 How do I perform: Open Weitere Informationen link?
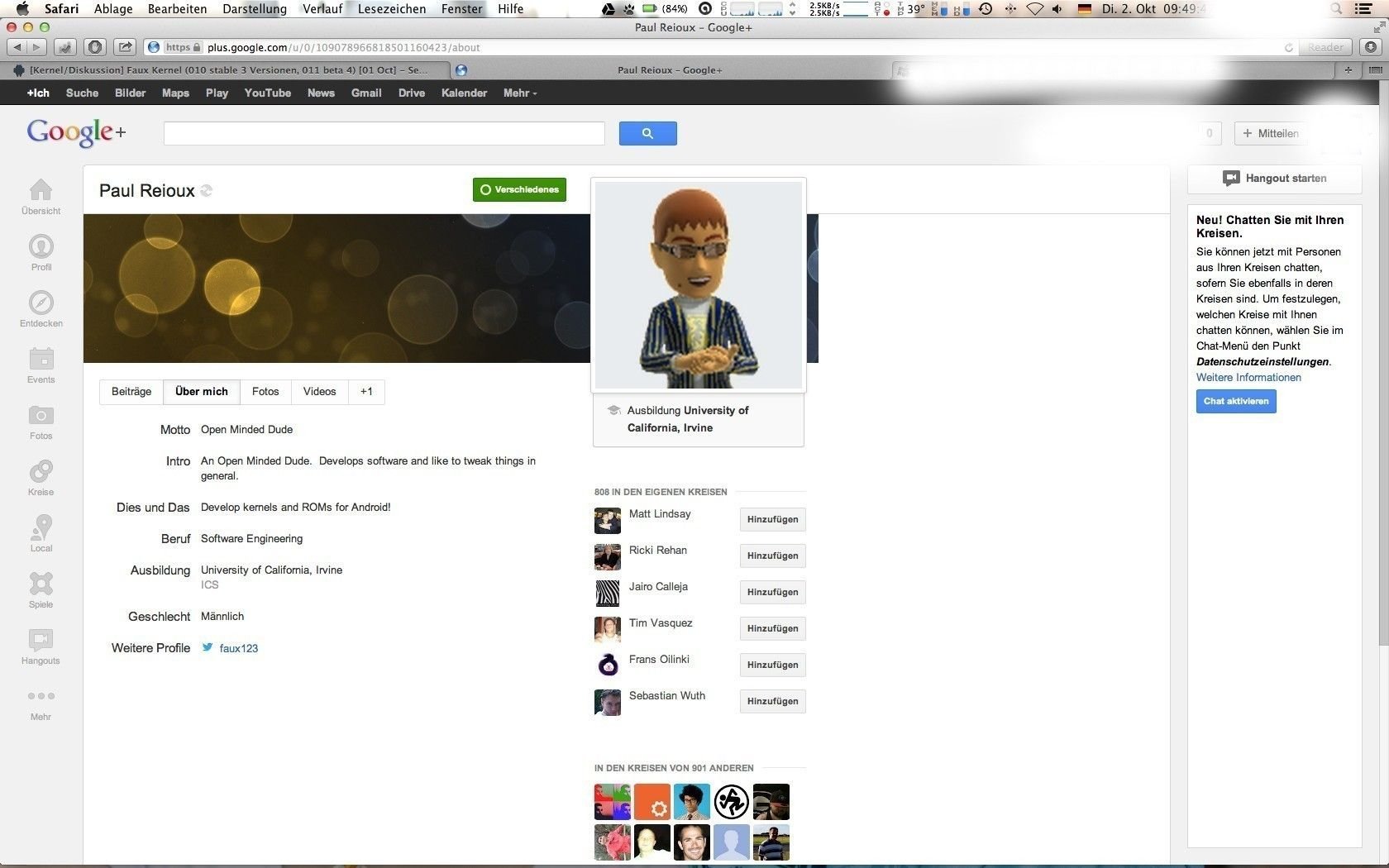[1248, 377]
